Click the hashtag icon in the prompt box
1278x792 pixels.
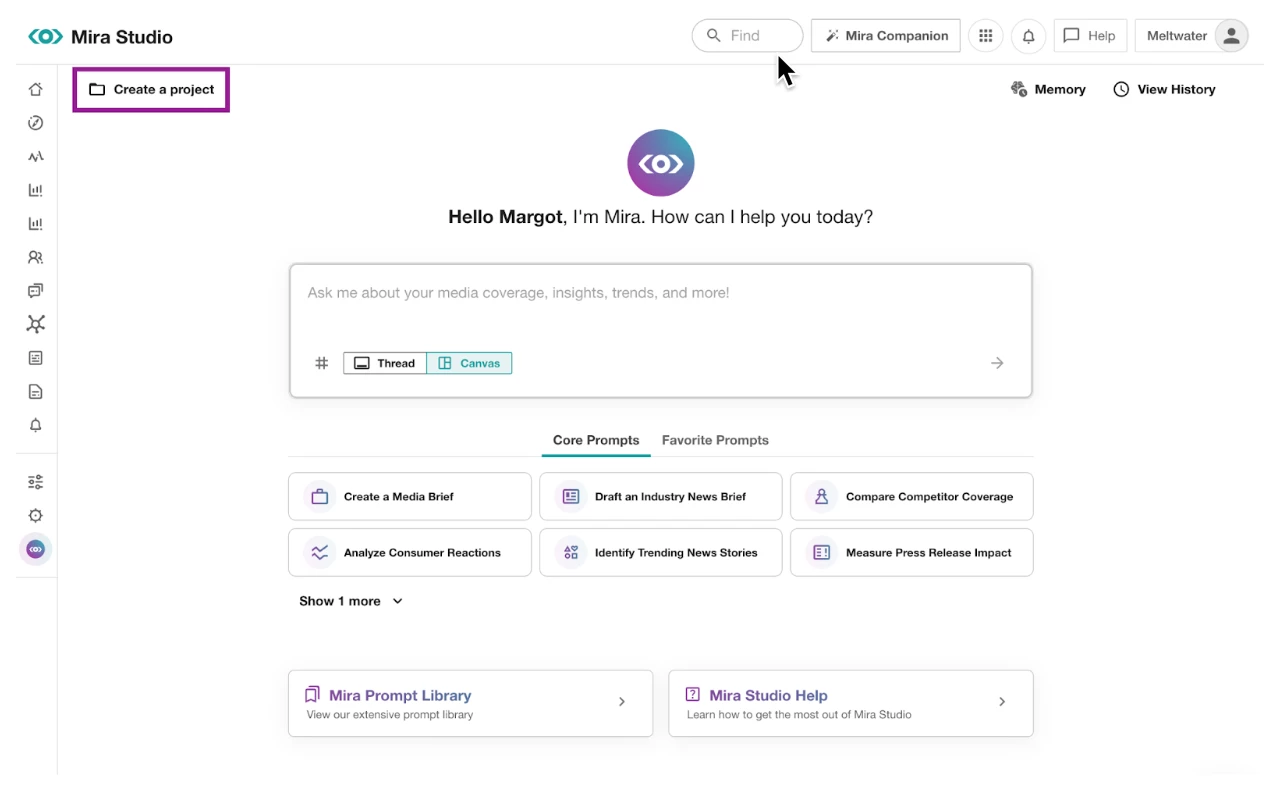click(322, 363)
